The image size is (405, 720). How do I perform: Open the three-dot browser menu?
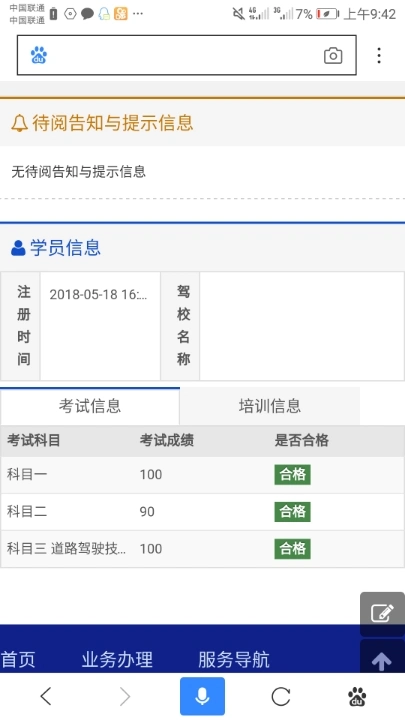pos(379,55)
